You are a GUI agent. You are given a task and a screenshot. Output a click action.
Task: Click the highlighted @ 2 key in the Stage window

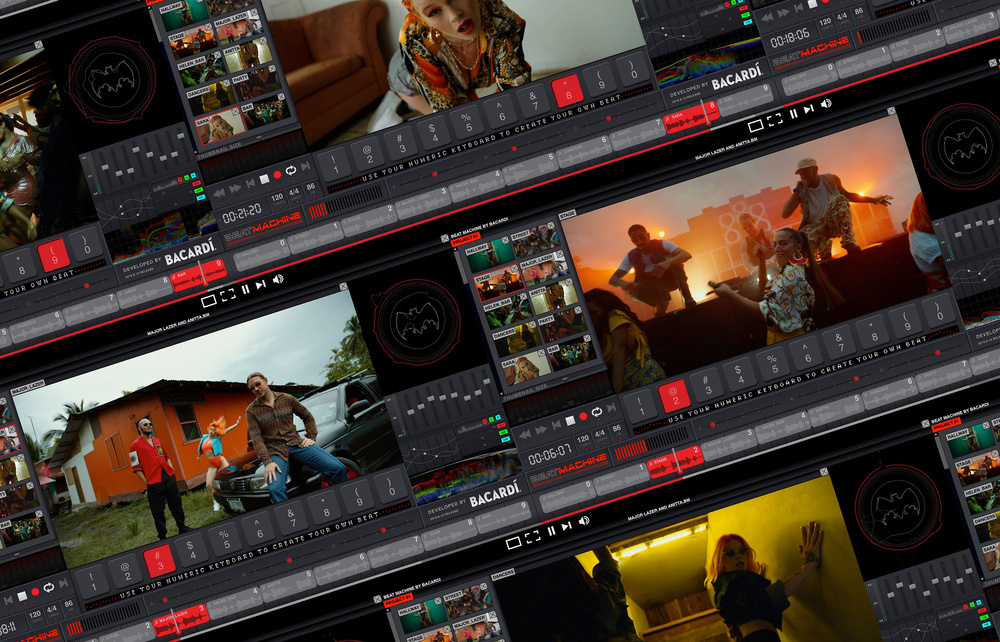coord(672,395)
